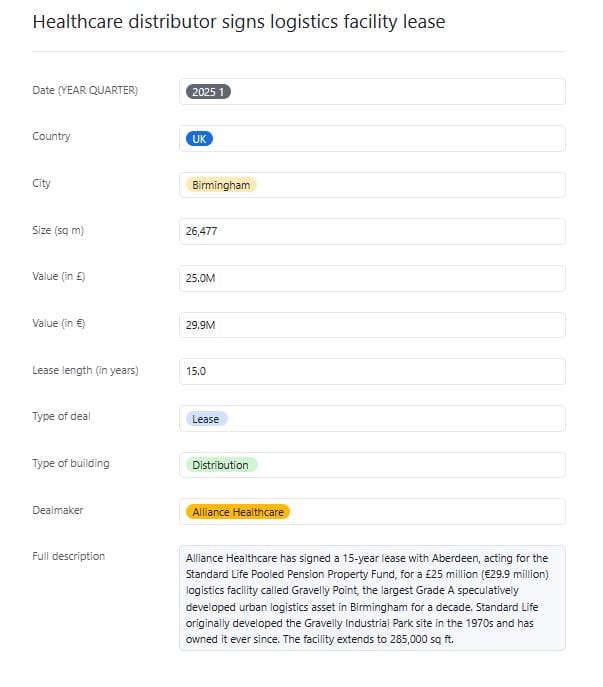
Task: Click empty area of Country field
Action: [389, 139]
